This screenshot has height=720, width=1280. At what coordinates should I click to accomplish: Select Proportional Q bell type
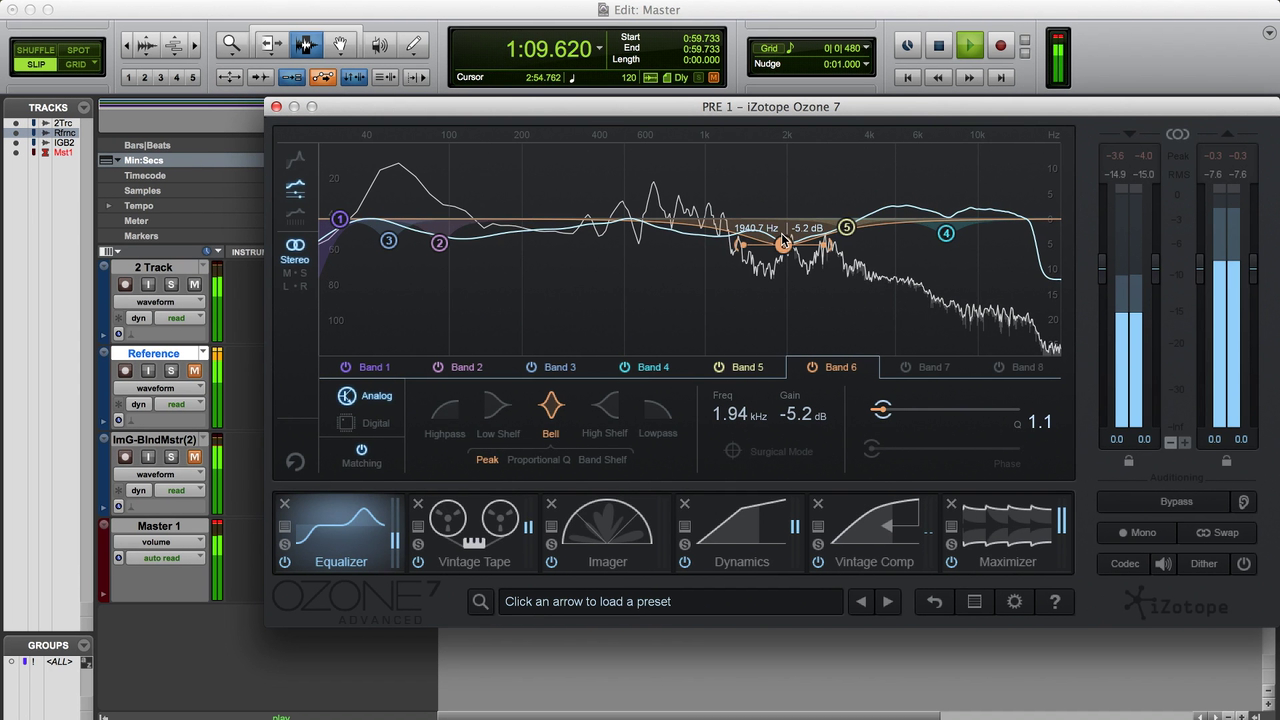point(539,460)
